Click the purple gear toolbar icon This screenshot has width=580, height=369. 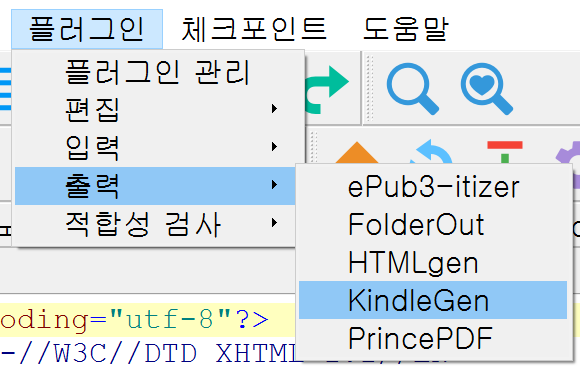point(568,152)
